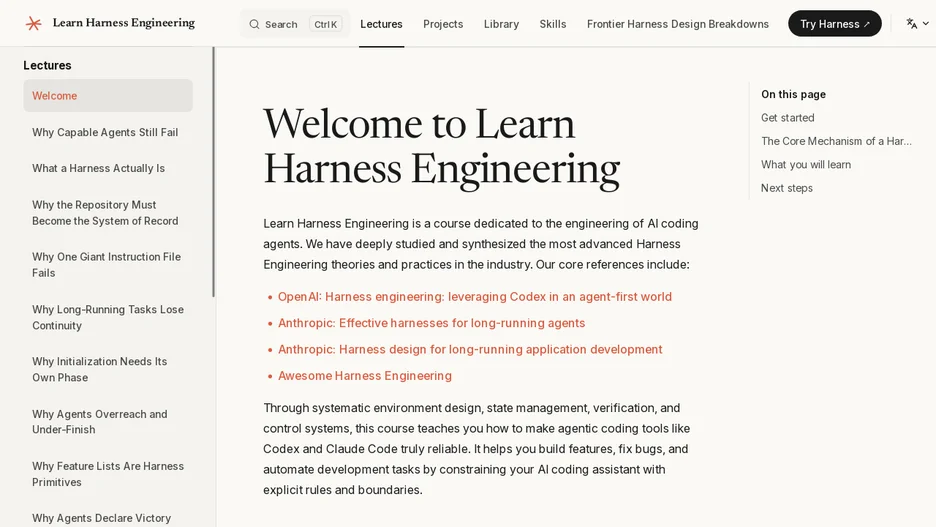Select Welcome in the sidebar

(108, 95)
